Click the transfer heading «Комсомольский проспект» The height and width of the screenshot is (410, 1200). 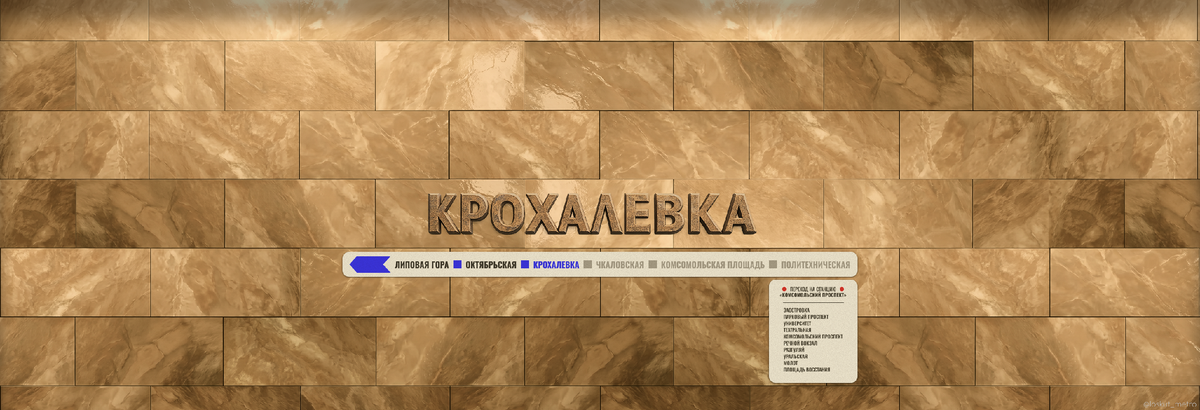point(813,295)
